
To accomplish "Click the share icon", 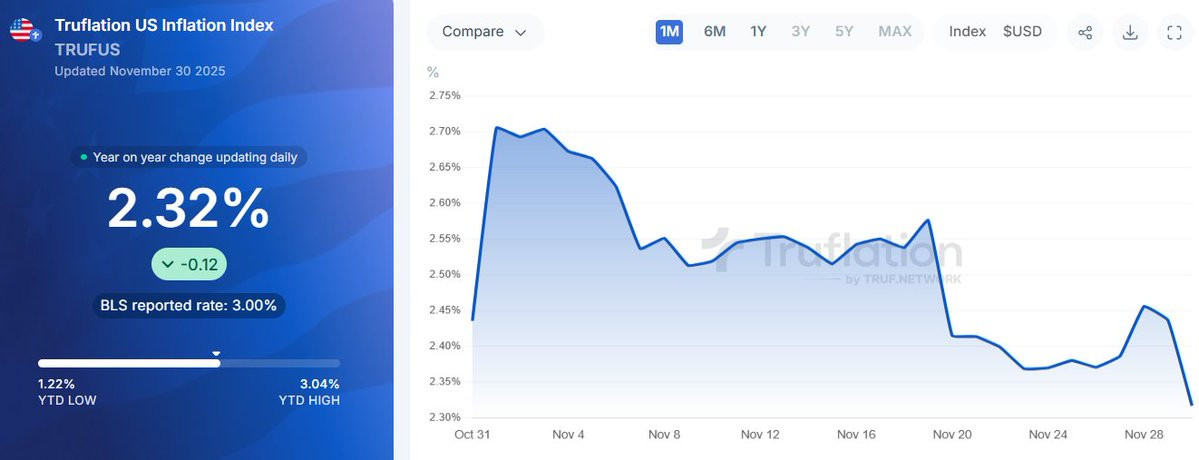I will pos(1084,32).
